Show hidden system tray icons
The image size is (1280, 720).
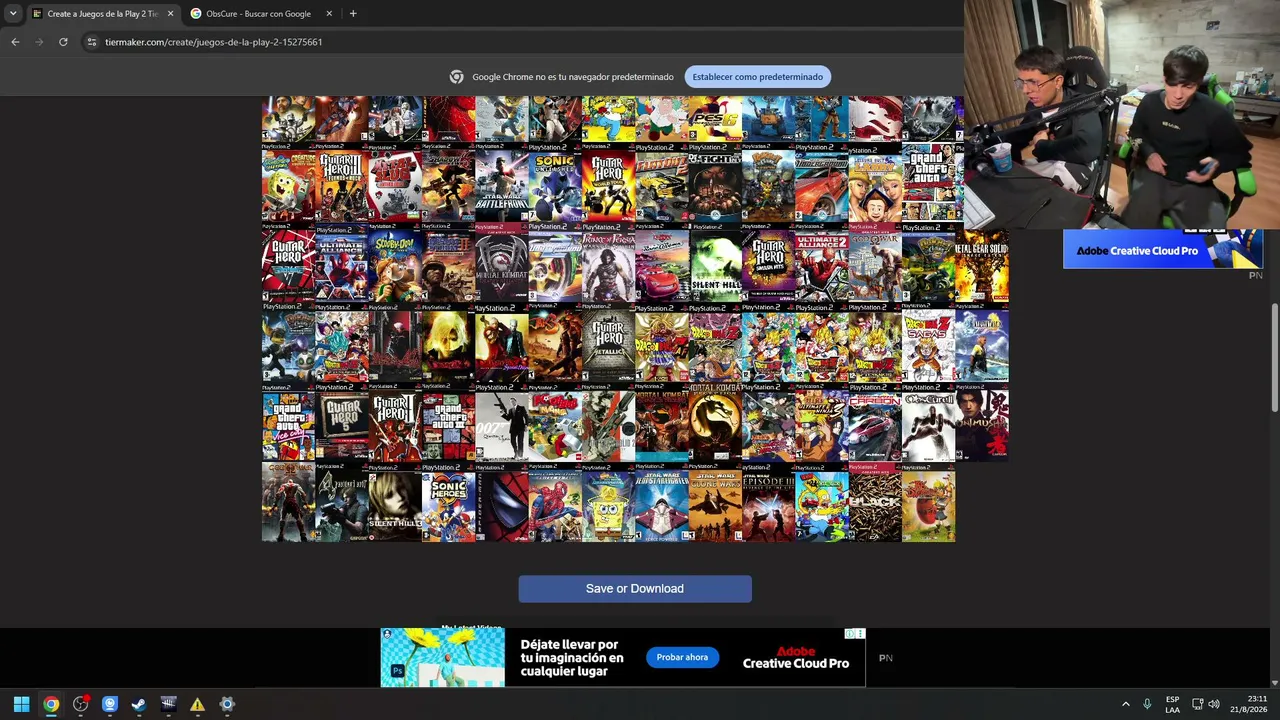click(x=1125, y=704)
